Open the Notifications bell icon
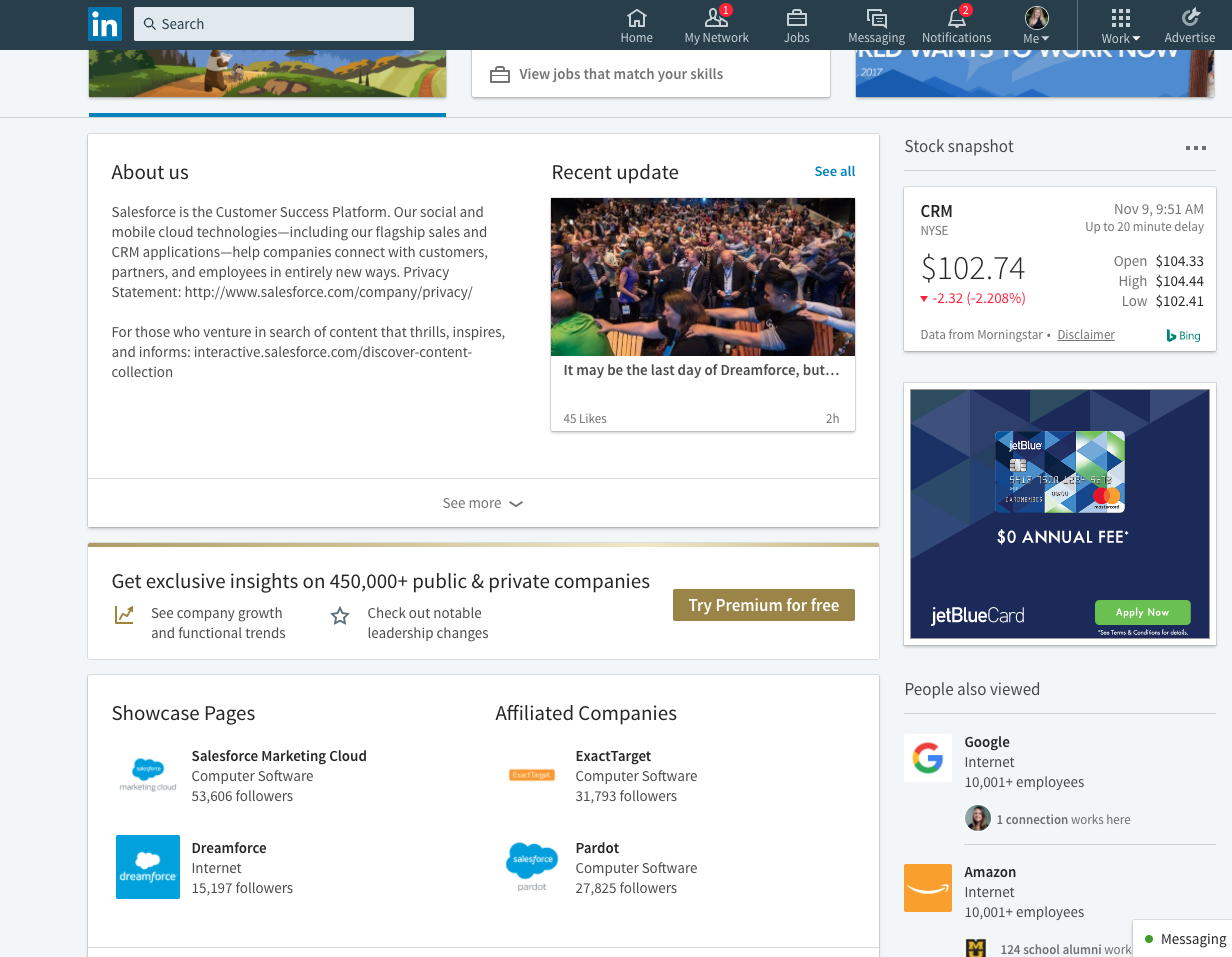 point(956,18)
